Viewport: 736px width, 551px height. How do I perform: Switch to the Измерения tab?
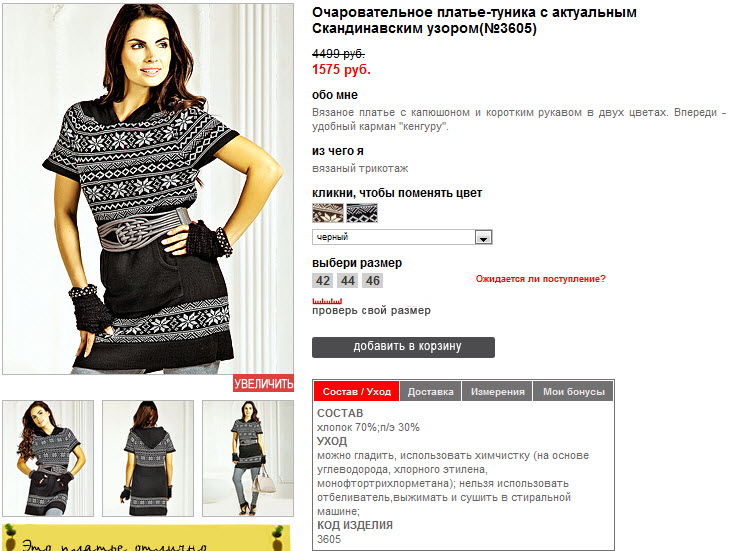tap(498, 391)
